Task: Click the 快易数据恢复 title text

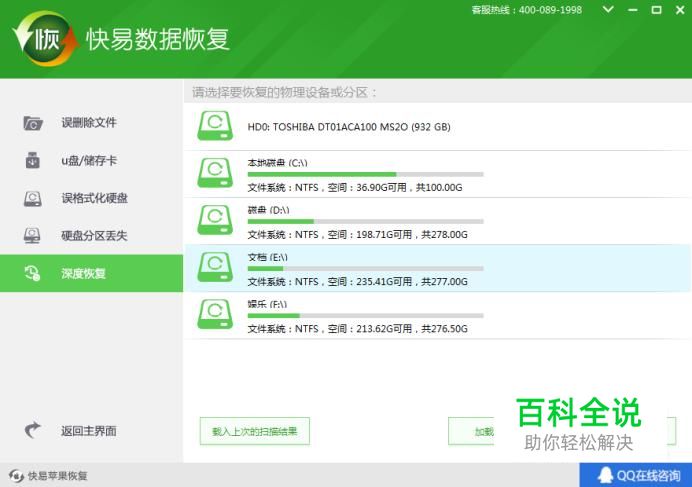Action: [x=158, y=39]
